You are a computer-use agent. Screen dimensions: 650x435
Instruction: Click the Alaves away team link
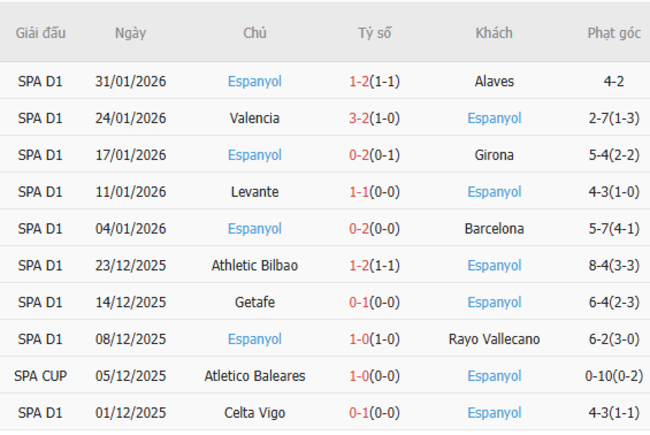point(494,81)
